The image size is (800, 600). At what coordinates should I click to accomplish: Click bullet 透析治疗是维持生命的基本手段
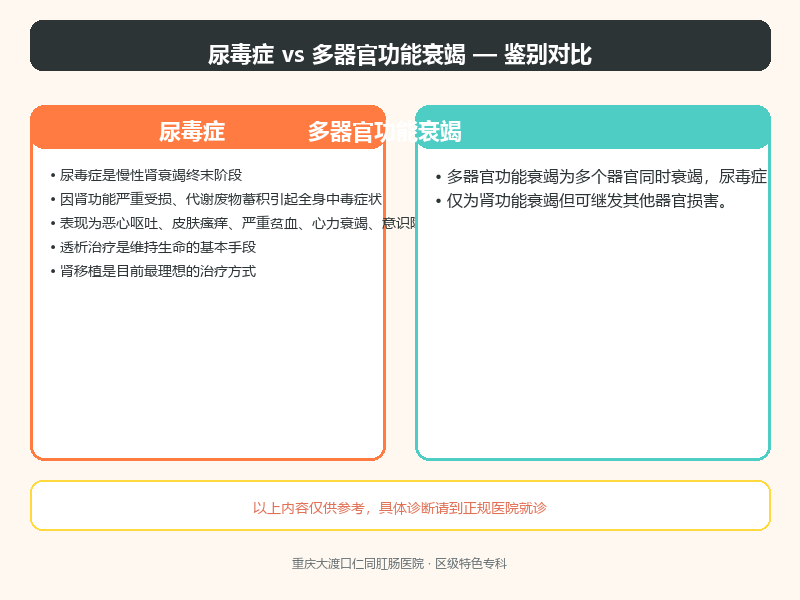coord(153,247)
